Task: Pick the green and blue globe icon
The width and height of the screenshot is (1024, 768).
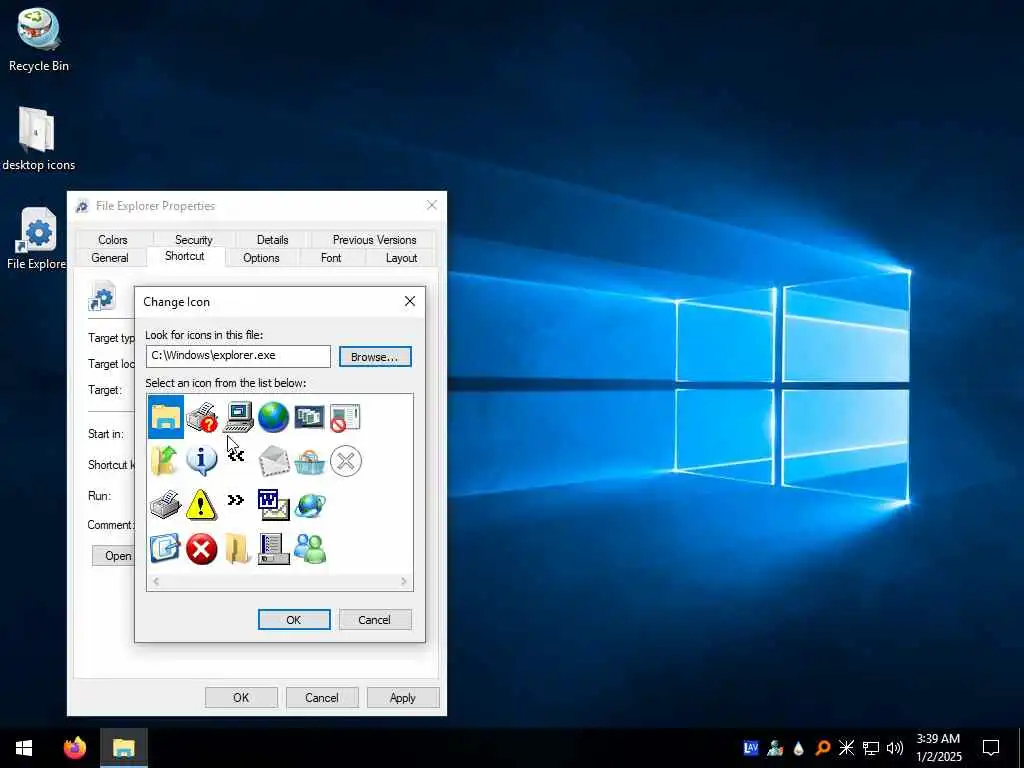Action: pyautogui.click(x=274, y=417)
